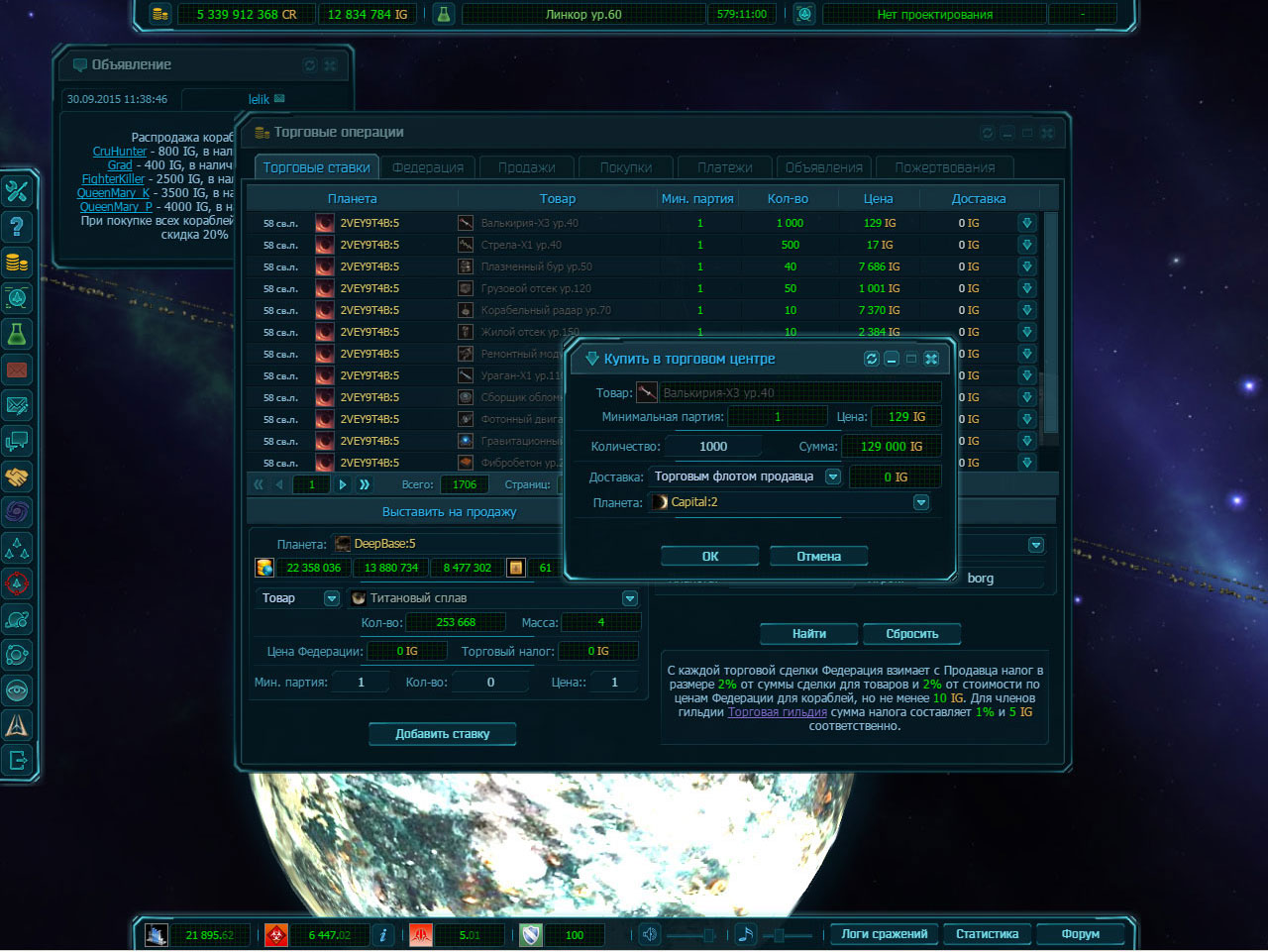1268x952 pixels.
Task: Open the fleet formation icon in sidebar
Action: click(17, 548)
